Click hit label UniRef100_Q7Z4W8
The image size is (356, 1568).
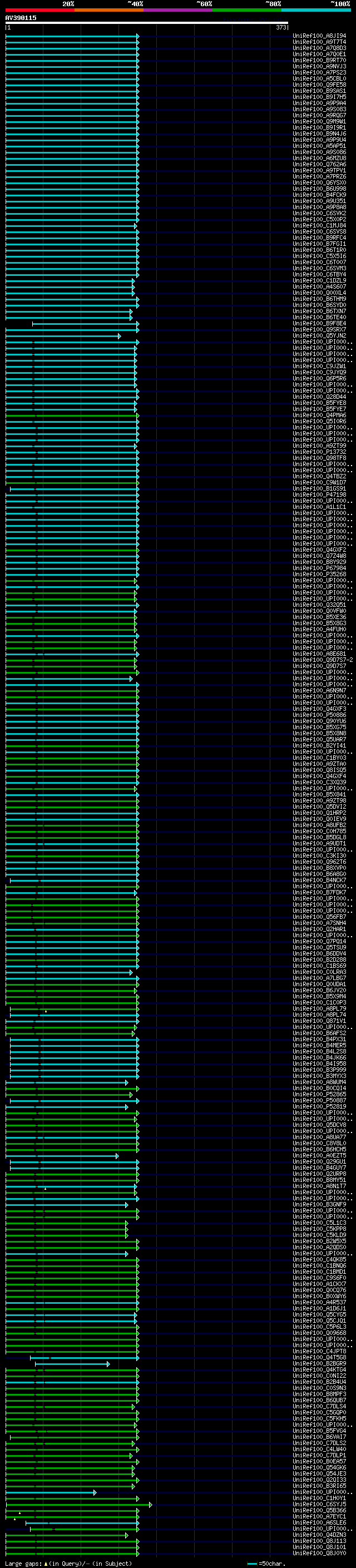coord(319,556)
